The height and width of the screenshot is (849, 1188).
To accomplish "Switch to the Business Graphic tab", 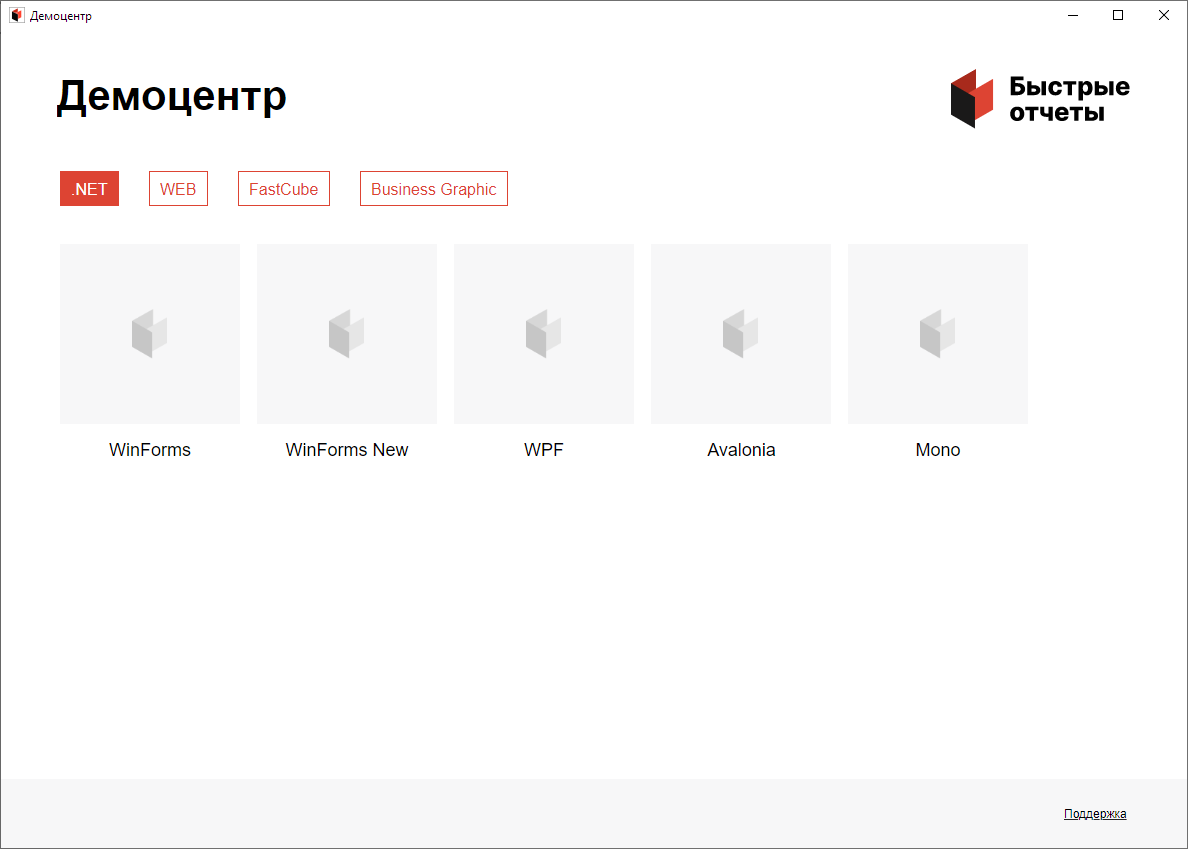I will pyautogui.click(x=433, y=189).
